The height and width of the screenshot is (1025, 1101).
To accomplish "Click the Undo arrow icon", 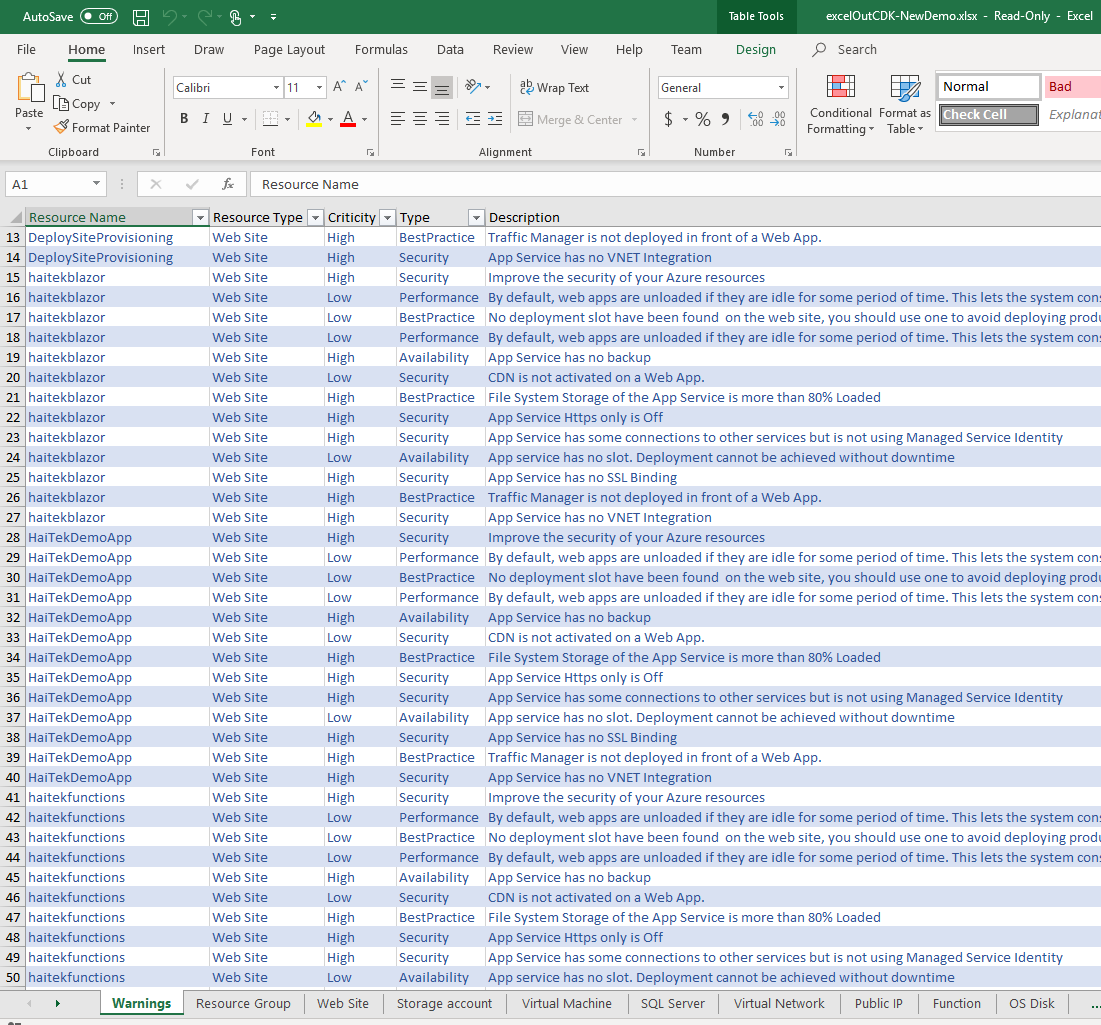I will (x=169, y=17).
